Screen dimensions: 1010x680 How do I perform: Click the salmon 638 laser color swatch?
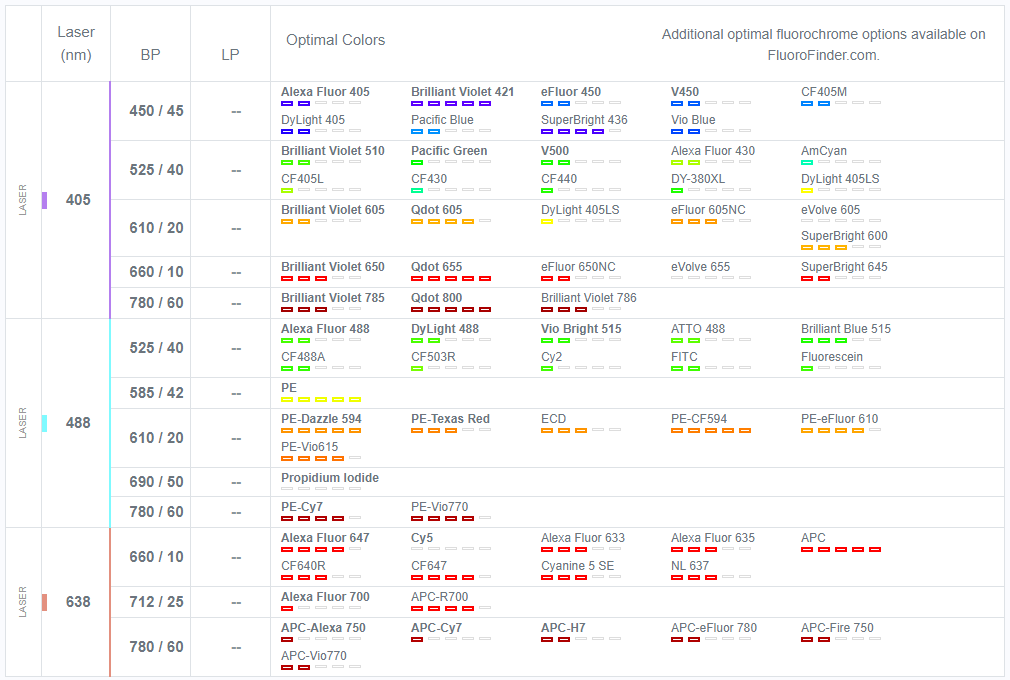tap(44, 602)
